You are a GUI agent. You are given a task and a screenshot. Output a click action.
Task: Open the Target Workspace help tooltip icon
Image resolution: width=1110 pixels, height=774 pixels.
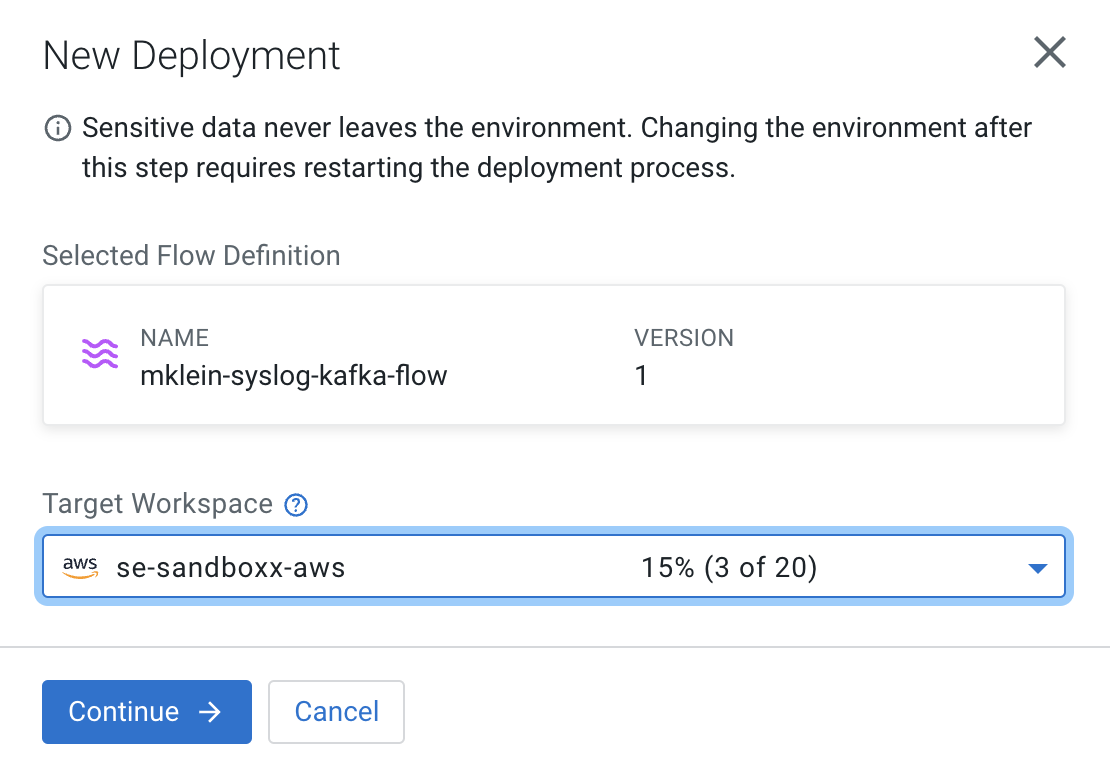click(x=296, y=505)
